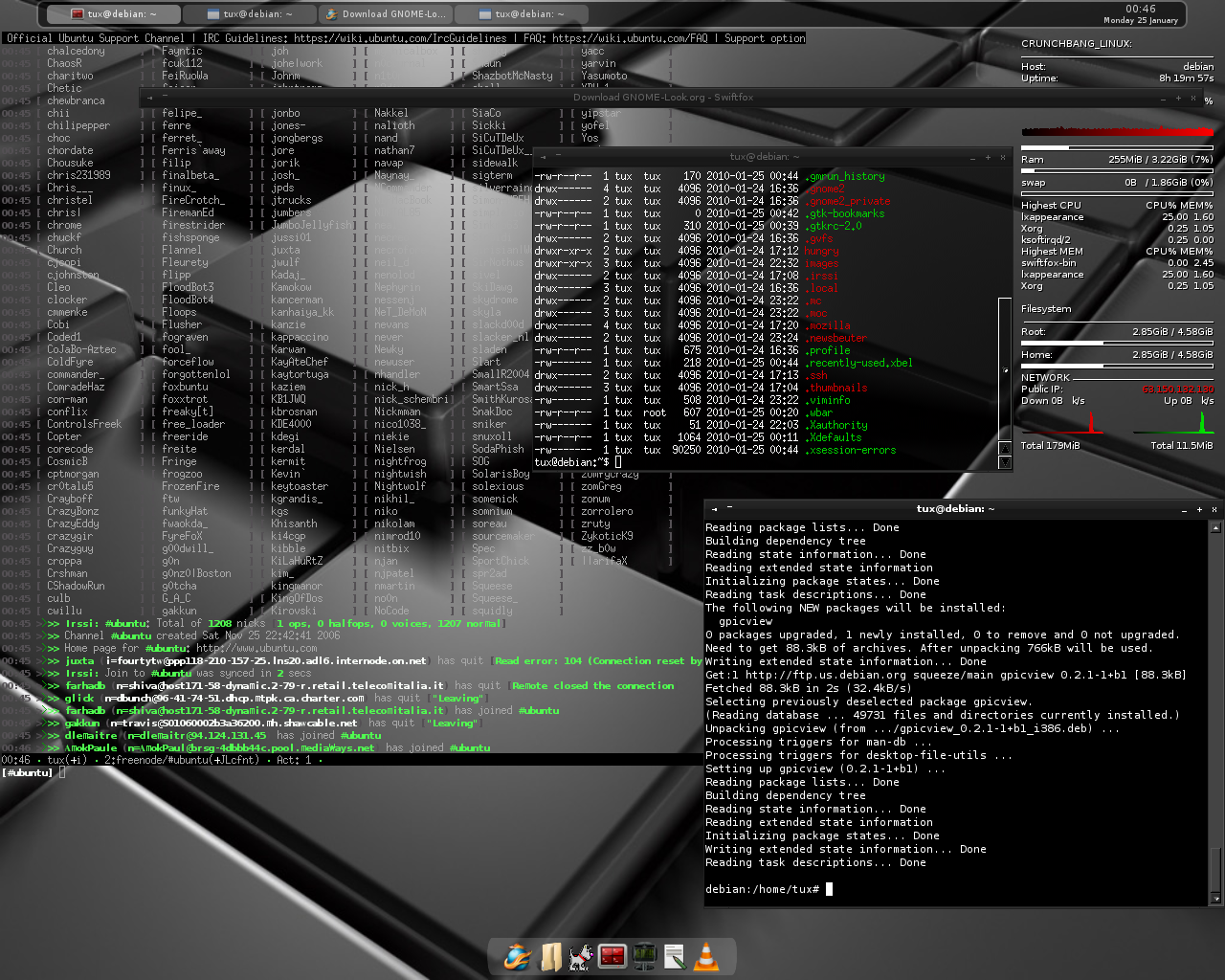
Task: Click the debian:/home/tux# prompt in bottom terminal
Action: pyautogui.click(x=763, y=889)
